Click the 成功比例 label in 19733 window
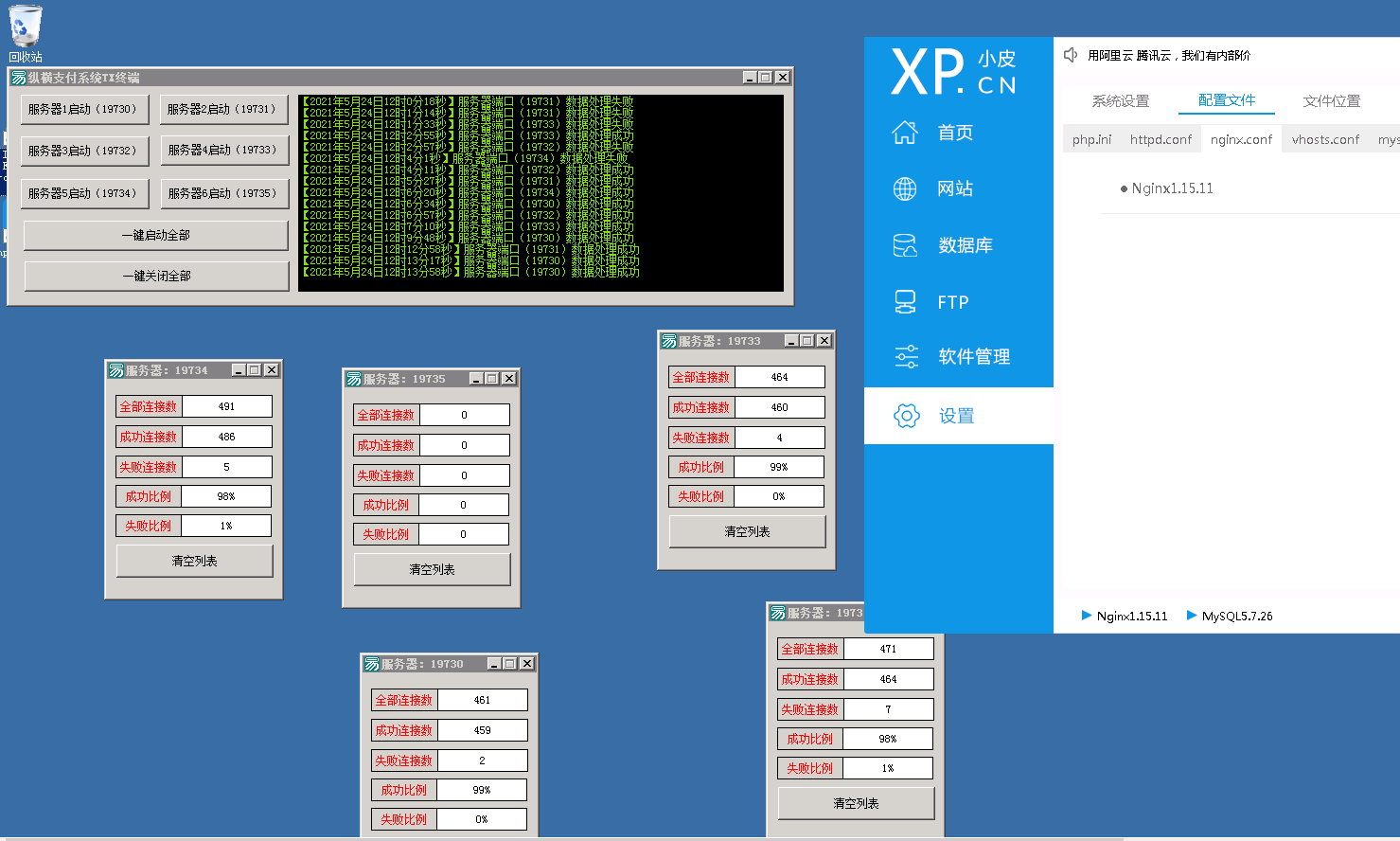The width and height of the screenshot is (1400, 841). point(700,467)
